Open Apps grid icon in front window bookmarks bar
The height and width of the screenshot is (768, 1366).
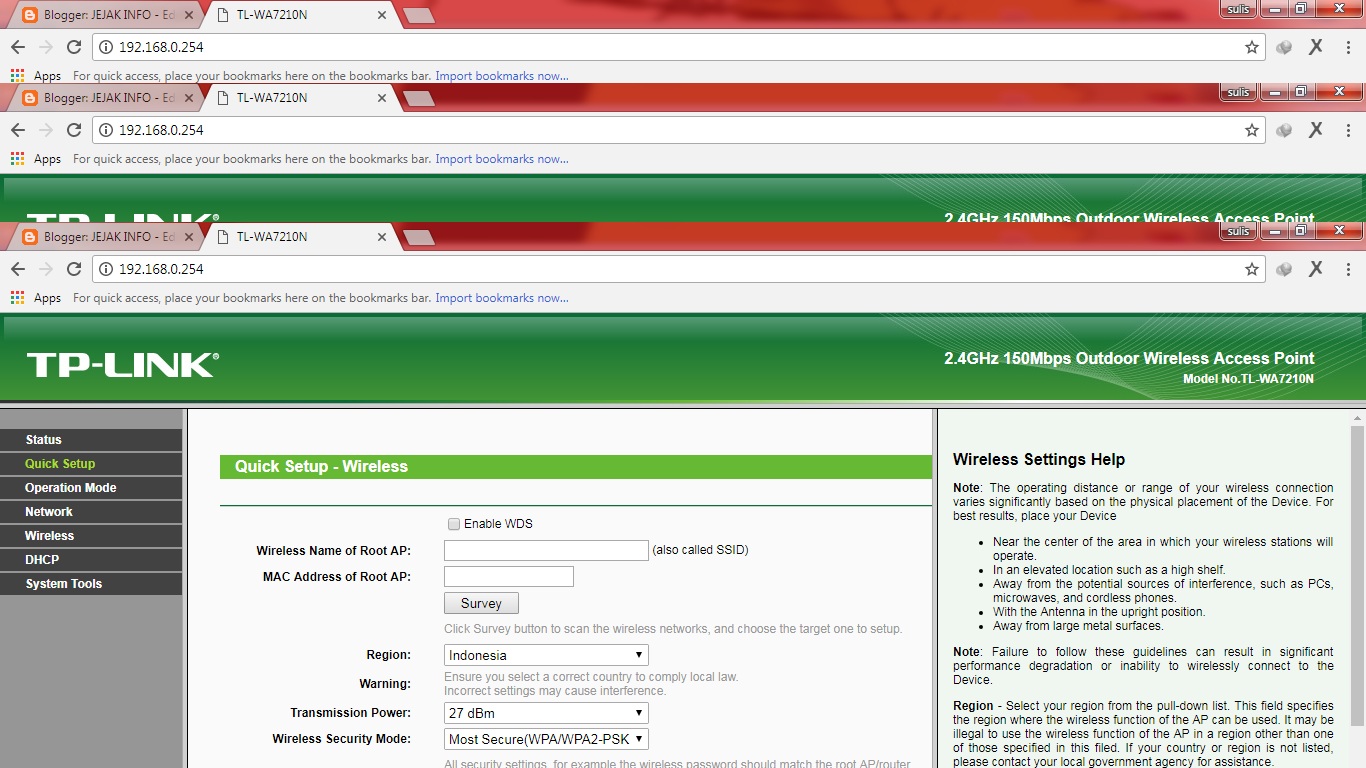point(17,298)
